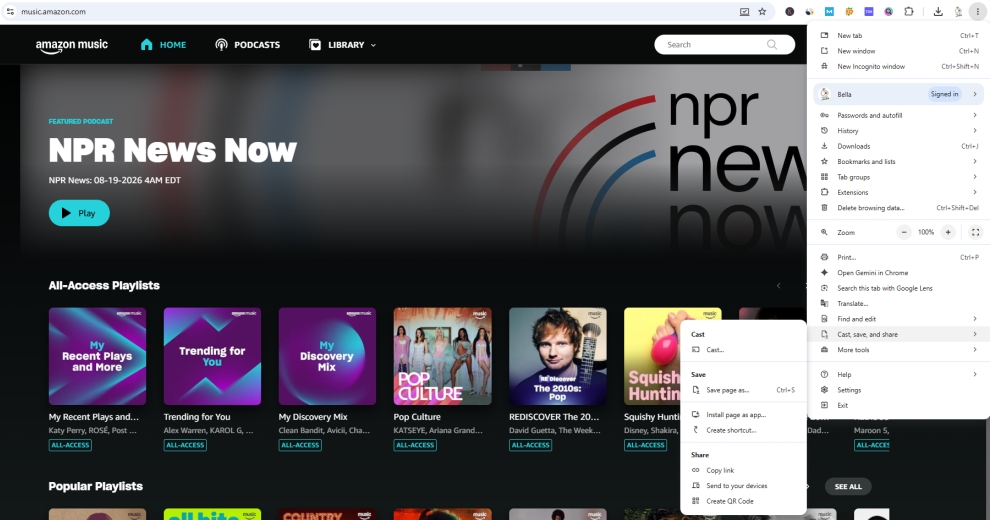This screenshot has height=520, width=990.
Task: Click the search magnifier icon
Action: point(772,44)
